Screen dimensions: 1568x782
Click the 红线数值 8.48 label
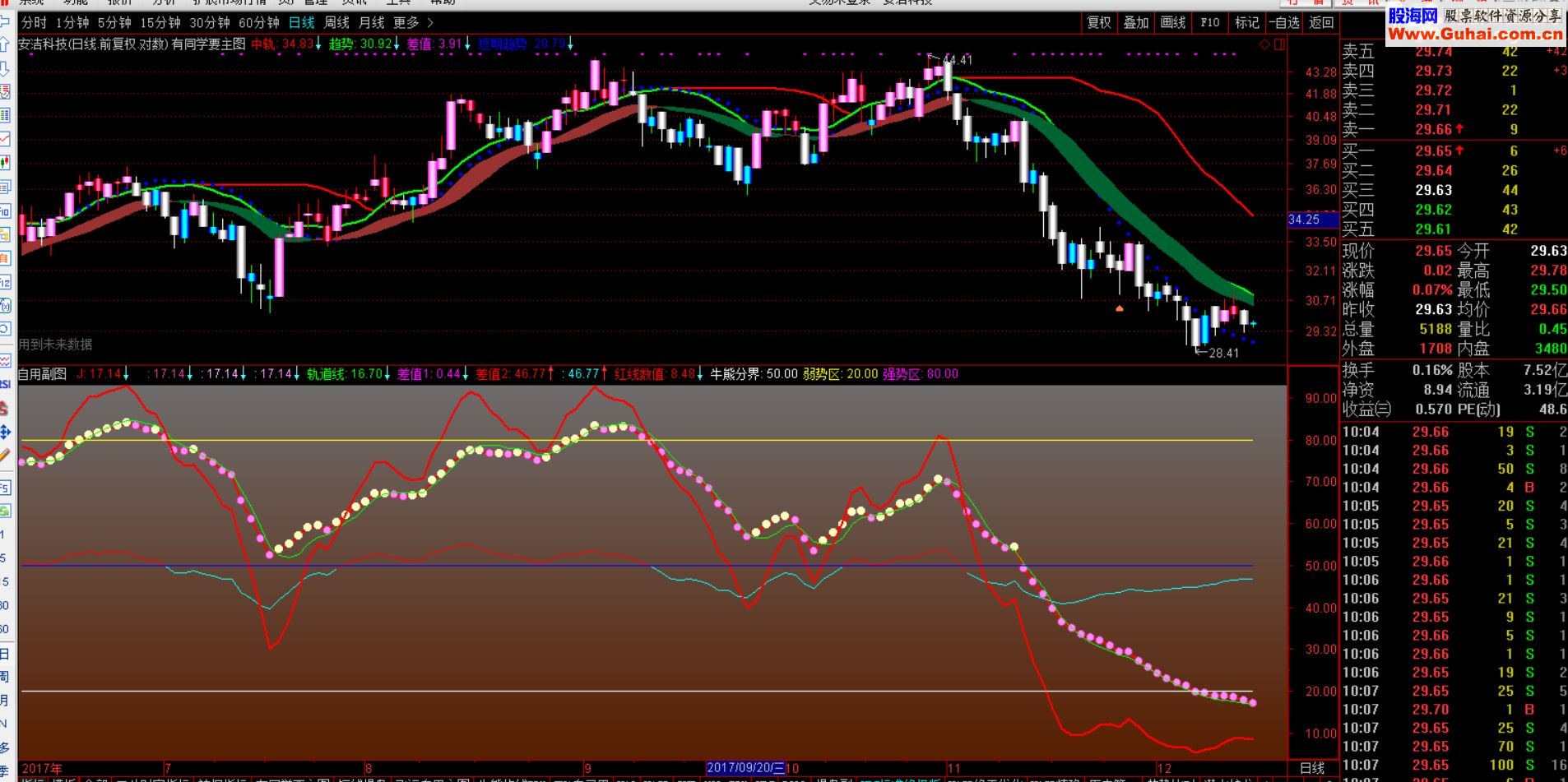tap(658, 374)
